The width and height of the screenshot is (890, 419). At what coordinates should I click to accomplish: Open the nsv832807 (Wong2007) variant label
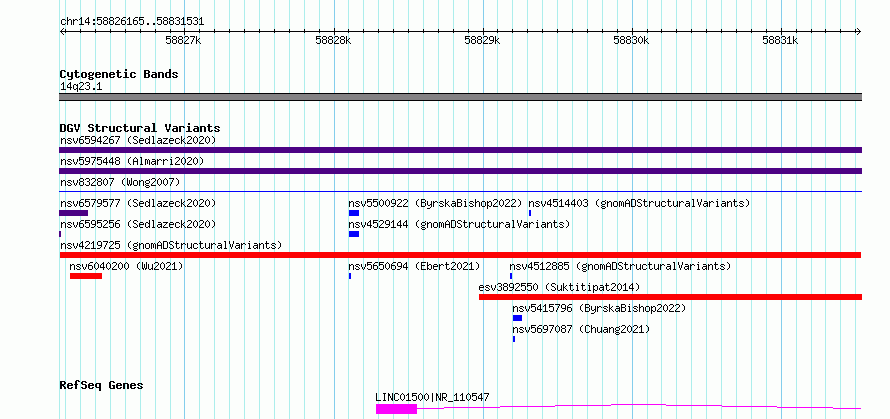[x=120, y=182]
